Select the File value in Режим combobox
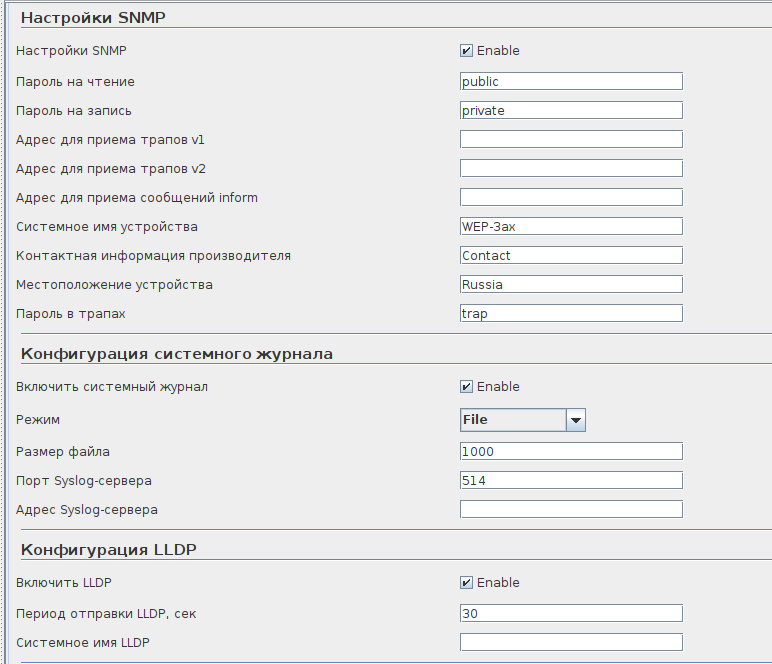772x664 pixels. [x=512, y=421]
